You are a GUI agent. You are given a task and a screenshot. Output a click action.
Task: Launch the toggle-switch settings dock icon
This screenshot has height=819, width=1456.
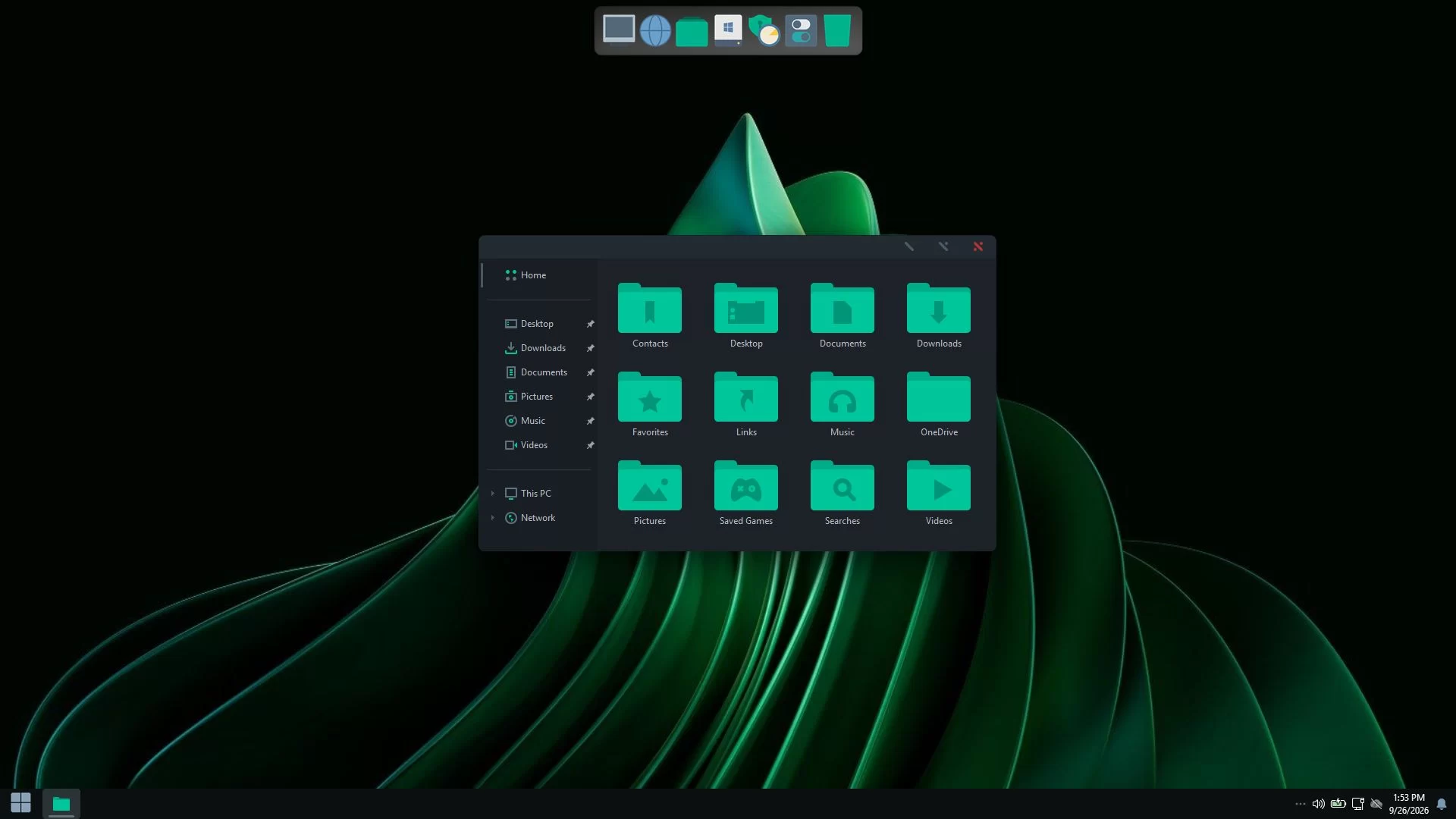(801, 31)
